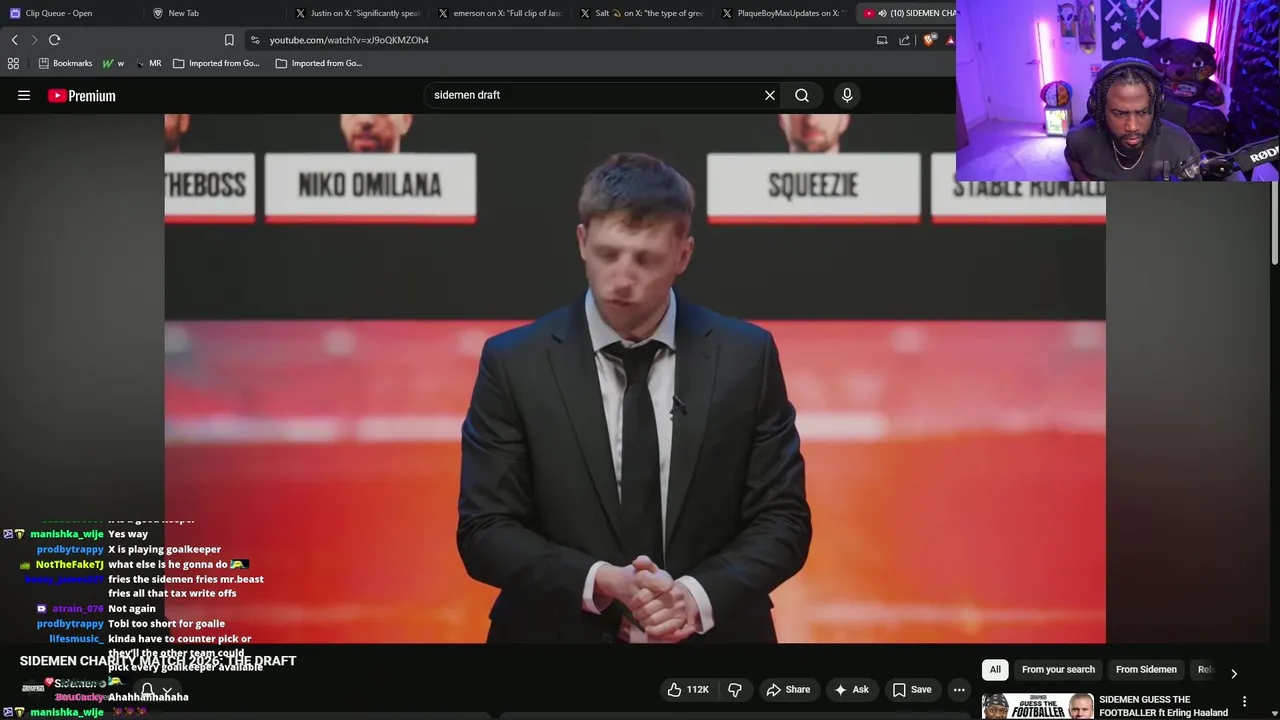Viewport: 1280px width, 720px height.
Task: Mute tab via speaker icon on SIDEMEN tab
Action: click(x=882, y=13)
